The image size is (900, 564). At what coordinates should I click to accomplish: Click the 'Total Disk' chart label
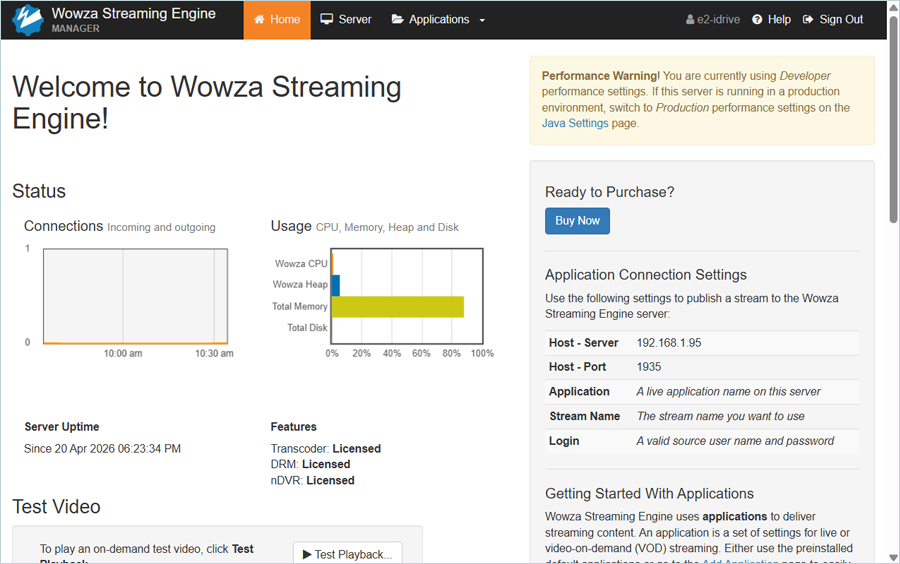pos(307,328)
